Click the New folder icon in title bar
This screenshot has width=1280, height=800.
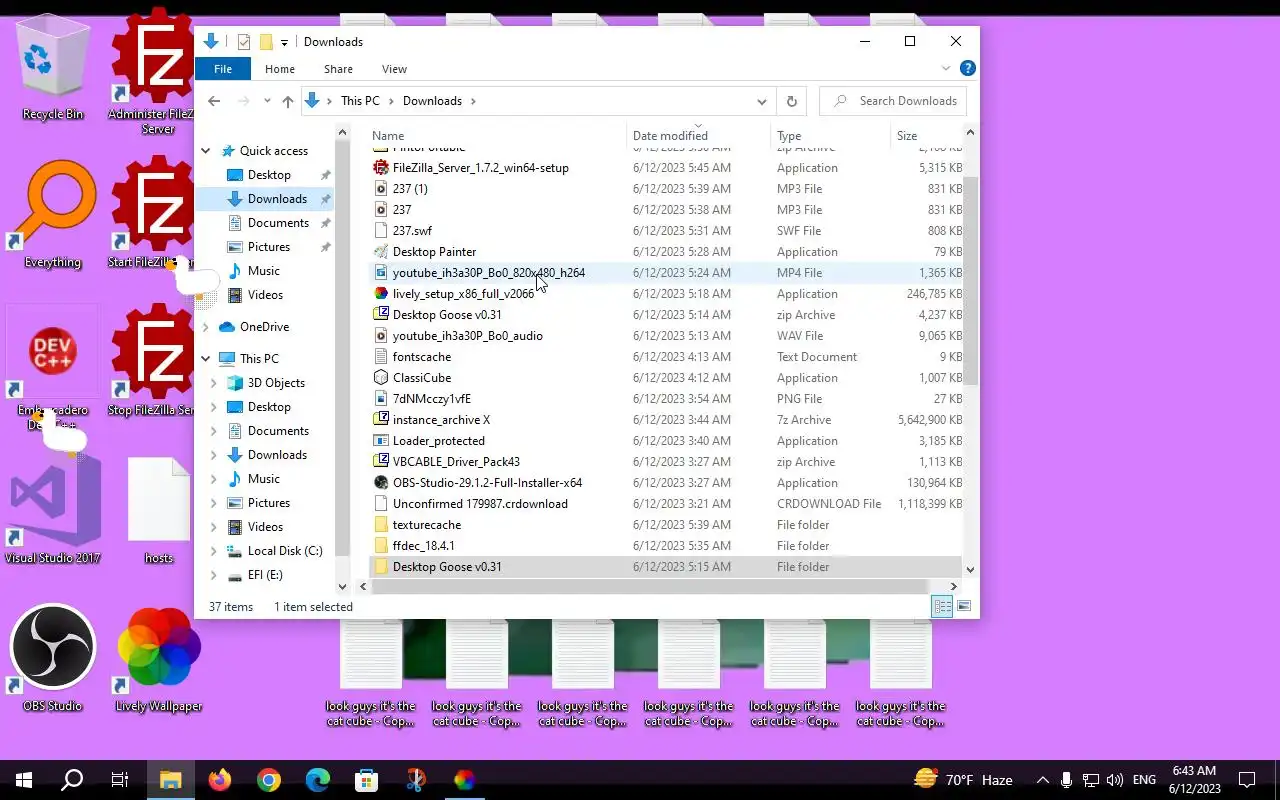266,42
